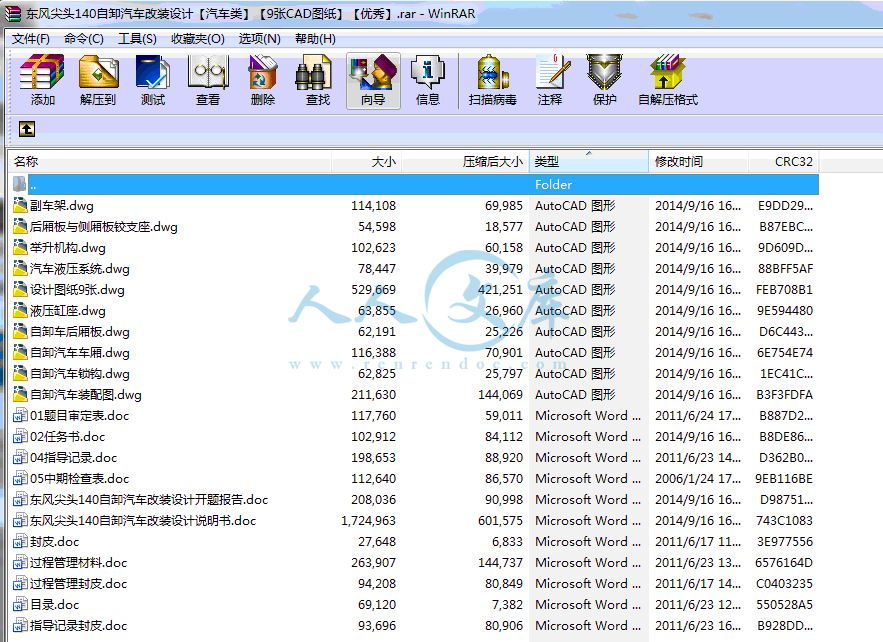The image size is (883, 642).
Task: Click the icon of 01题目审定表.doc
Action: 20,415
